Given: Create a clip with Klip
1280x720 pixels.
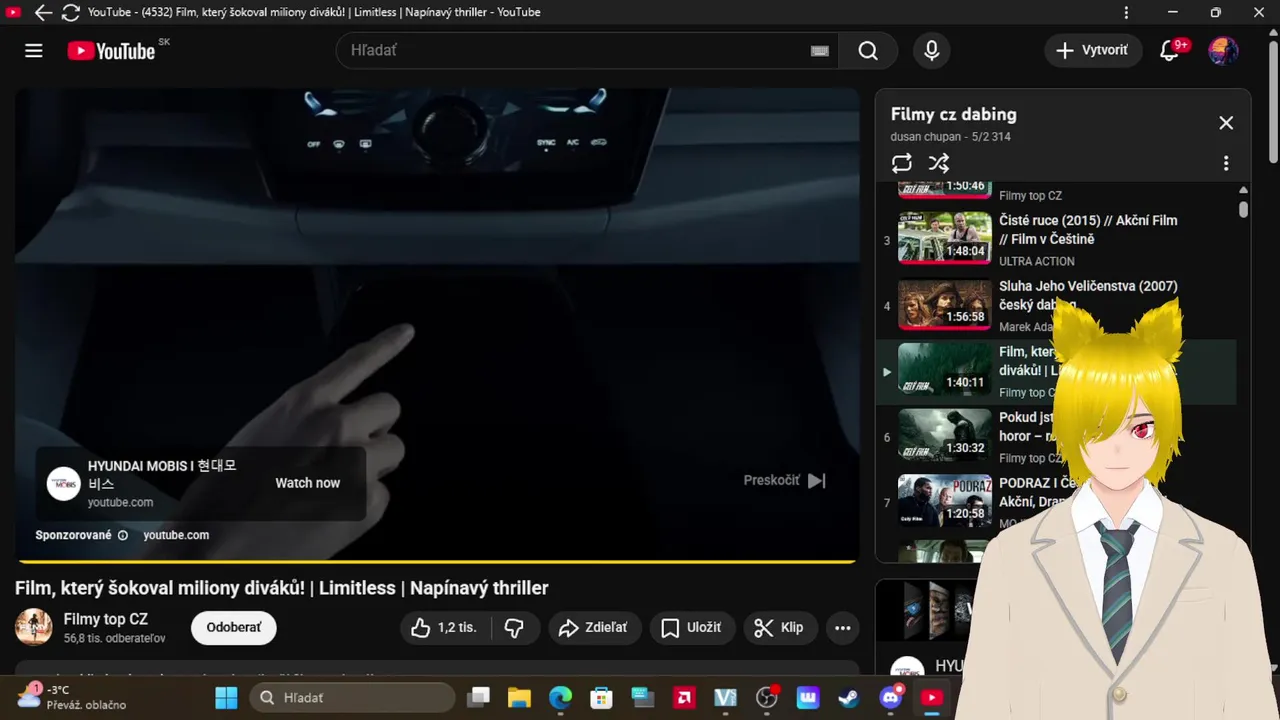Looking at the screenshot, I should click(x=779, y=628).
